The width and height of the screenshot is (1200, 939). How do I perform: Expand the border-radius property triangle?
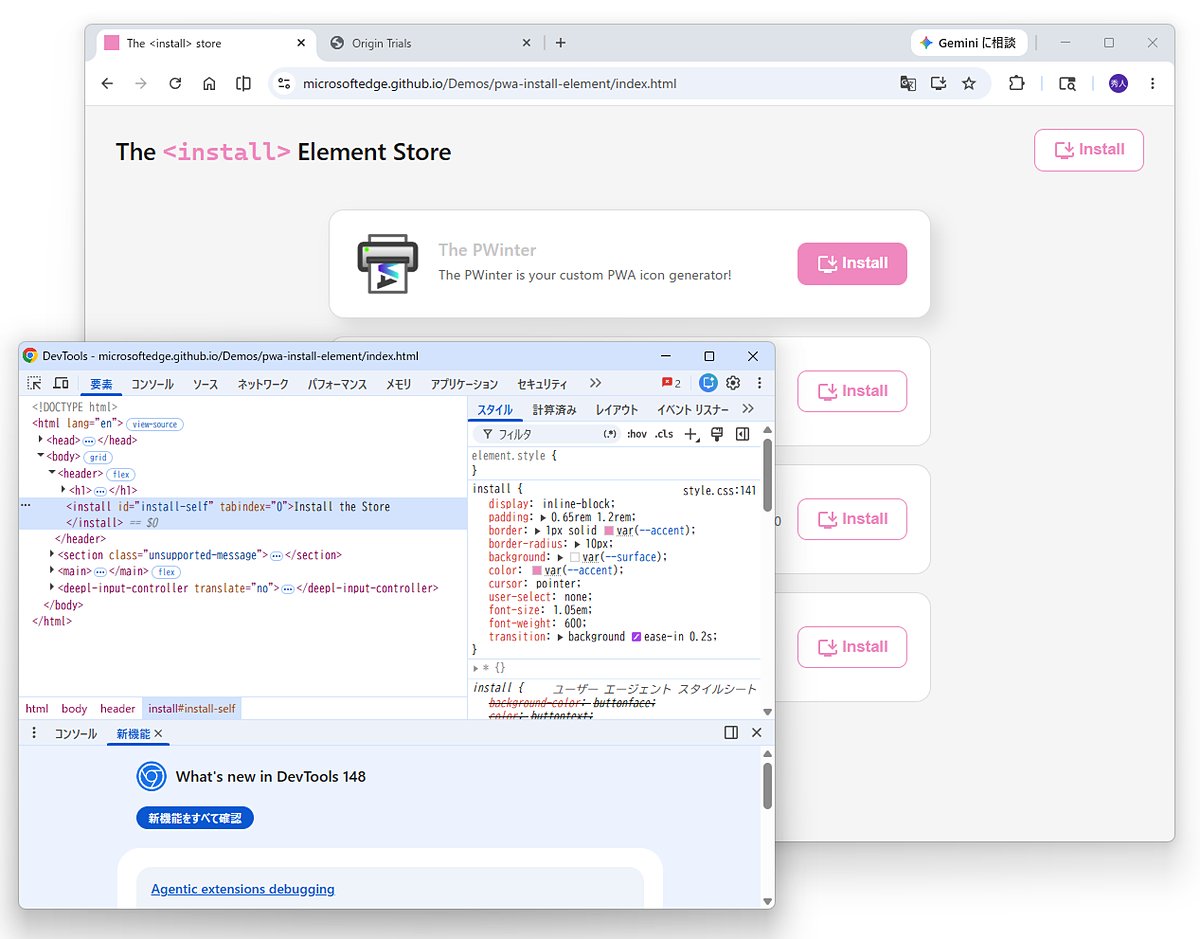pyautogui.click(x=579, y=543)
